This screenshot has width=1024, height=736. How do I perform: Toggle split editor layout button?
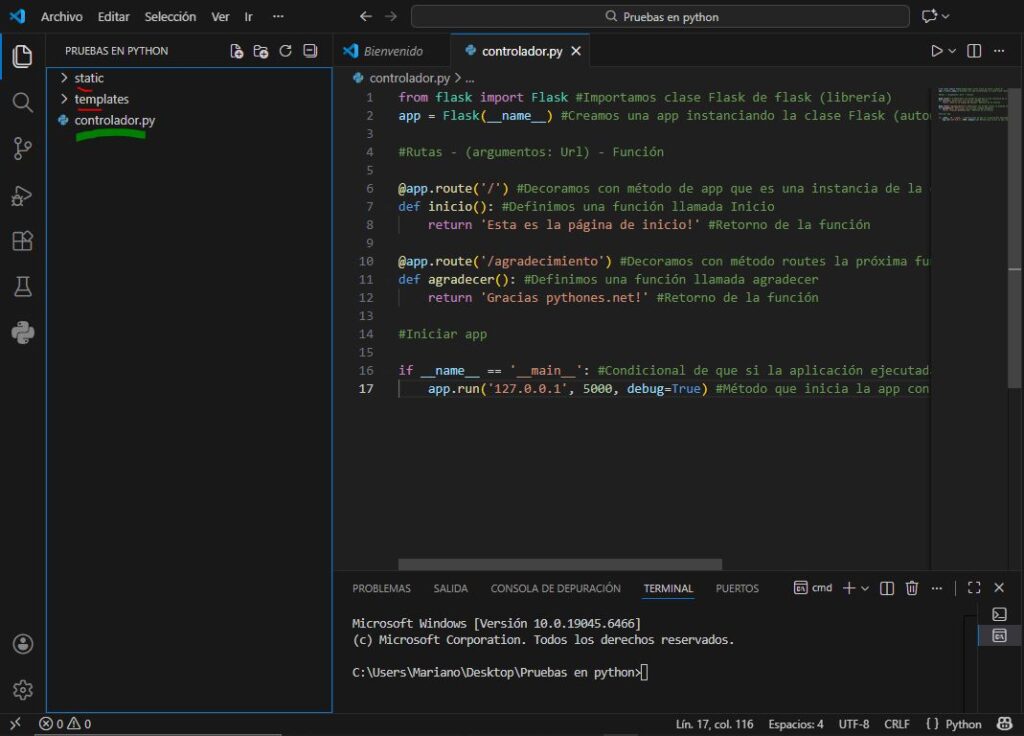pos(973,50)
